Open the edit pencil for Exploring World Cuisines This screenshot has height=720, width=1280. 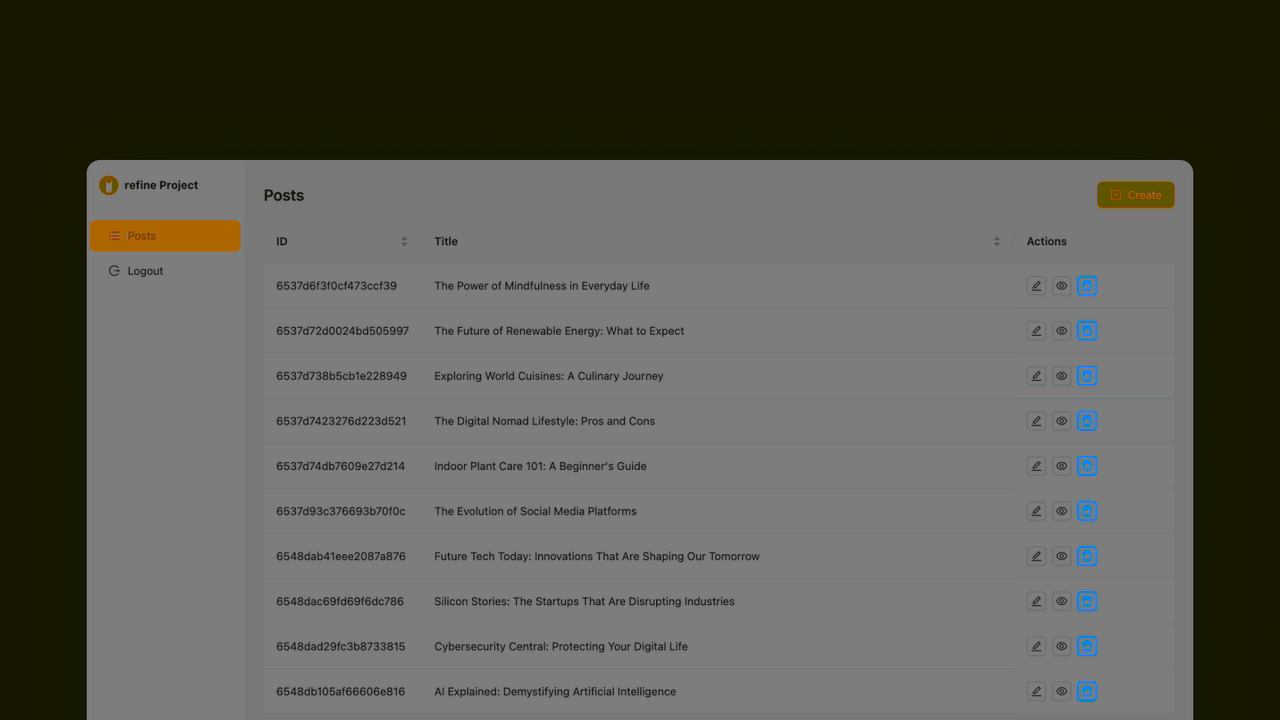tap(1036, 375)
